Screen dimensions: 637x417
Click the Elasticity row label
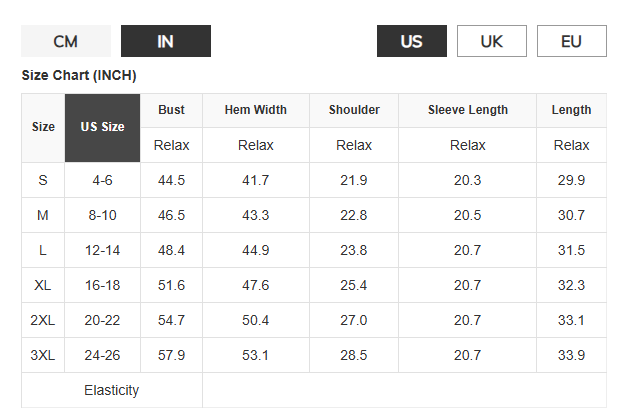point(112,390)
